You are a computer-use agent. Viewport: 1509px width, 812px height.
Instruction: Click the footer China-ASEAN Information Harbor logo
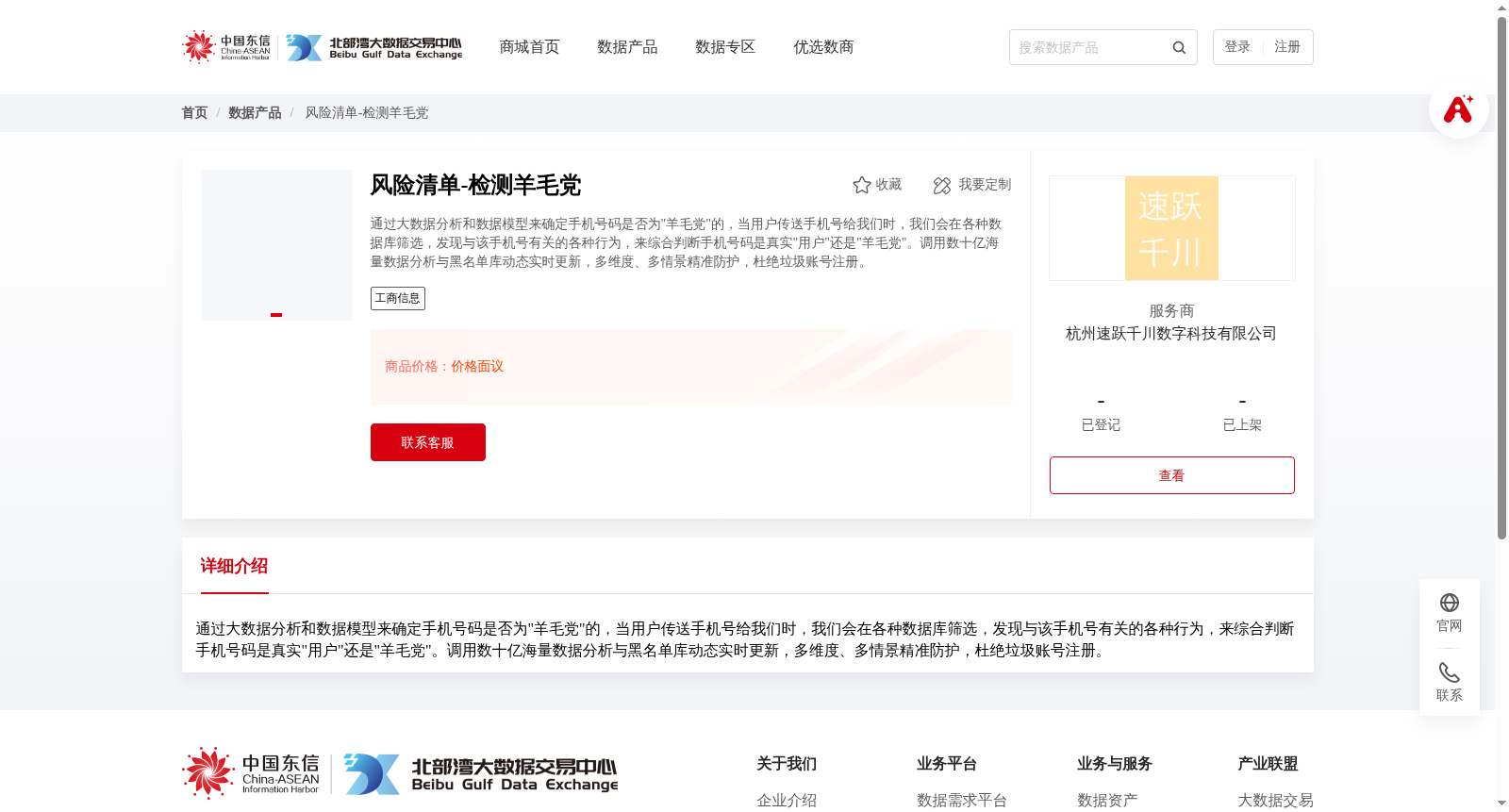251,773
